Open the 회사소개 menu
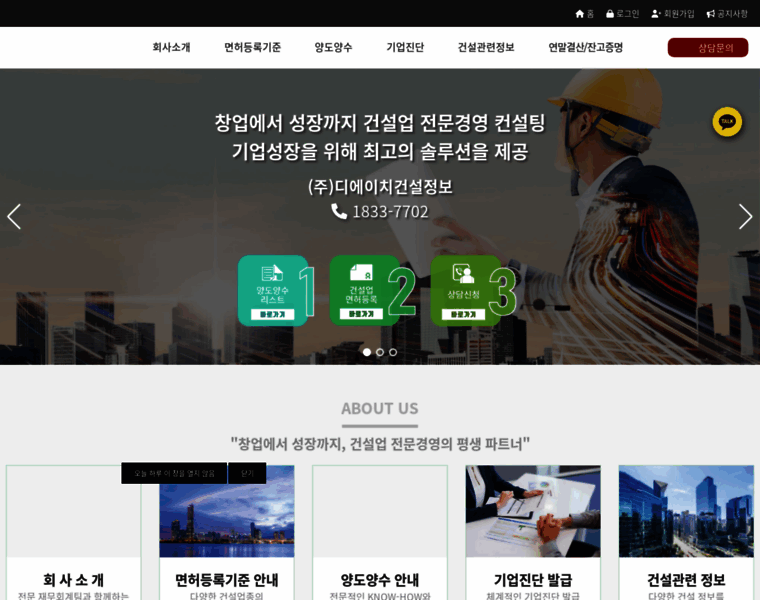 tap(171, 47)
